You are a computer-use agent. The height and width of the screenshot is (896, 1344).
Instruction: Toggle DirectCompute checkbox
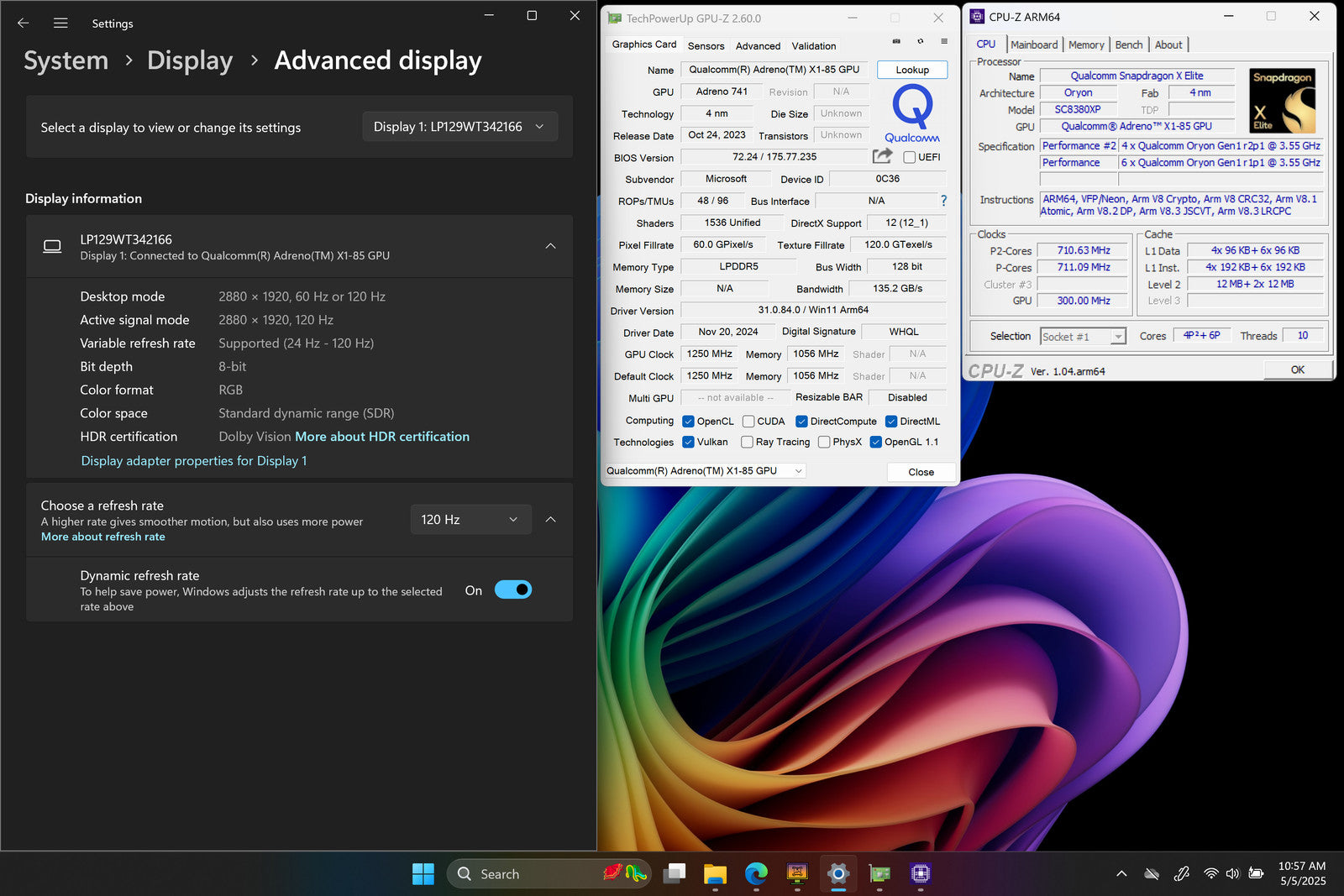[801, 422]
